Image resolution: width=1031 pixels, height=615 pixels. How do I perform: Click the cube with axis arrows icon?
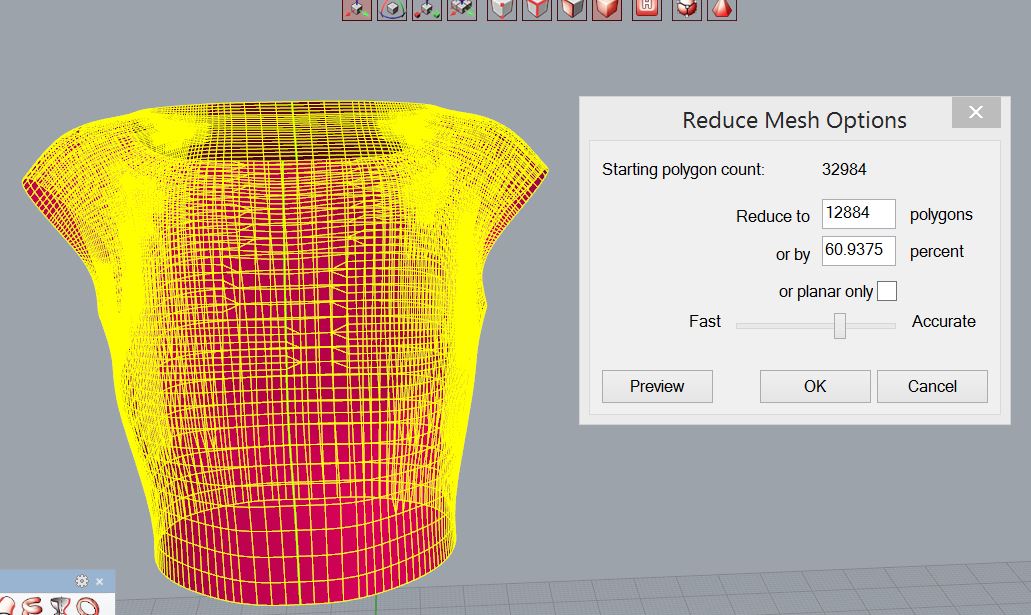coord(356,9)
